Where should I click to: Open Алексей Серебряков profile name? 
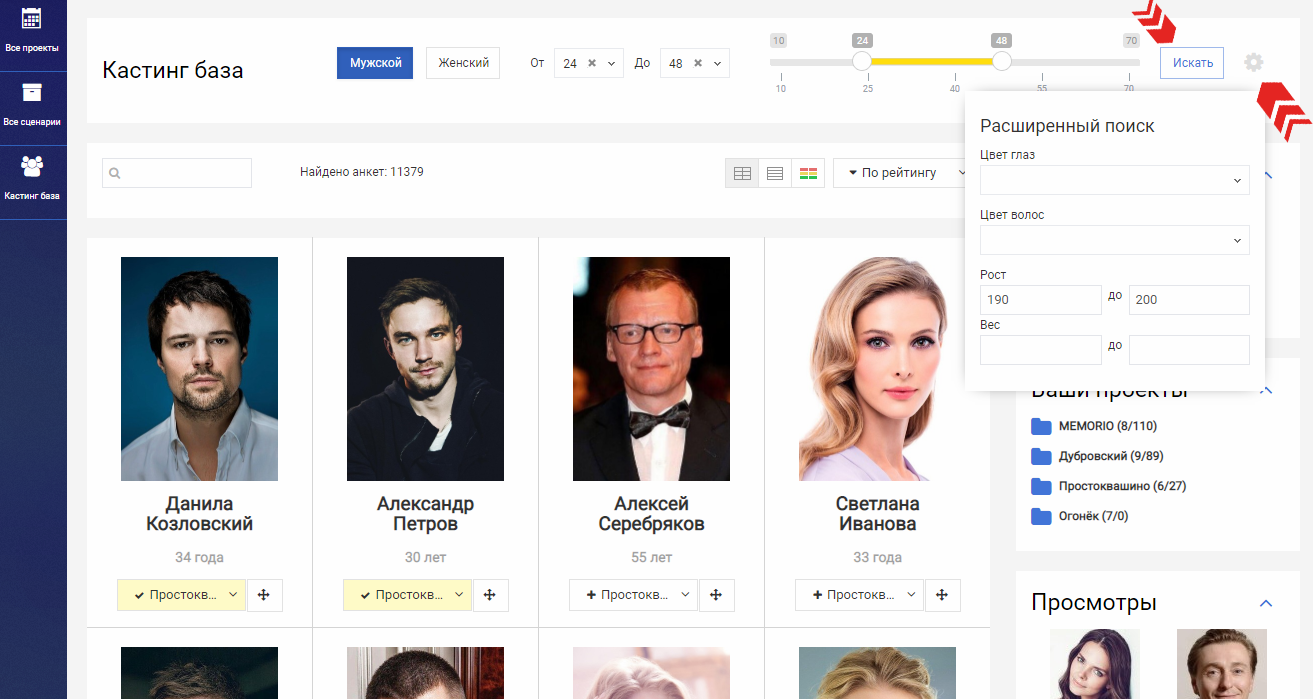651,514
